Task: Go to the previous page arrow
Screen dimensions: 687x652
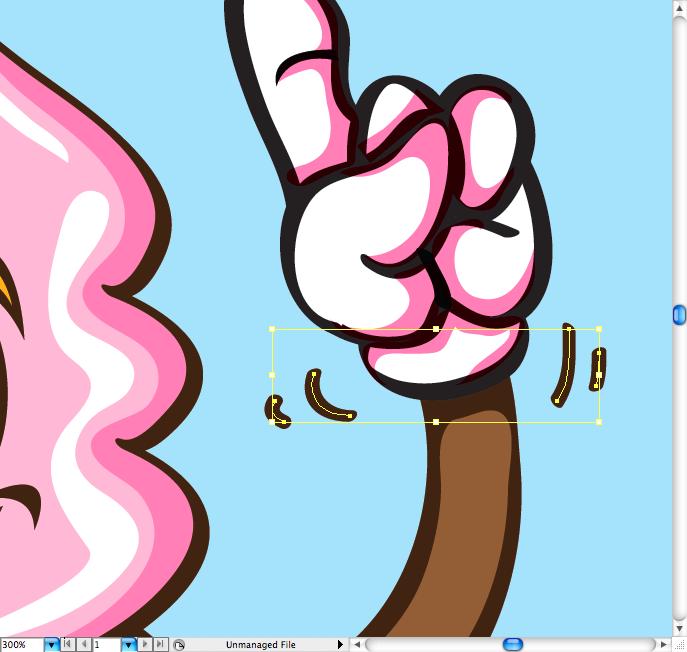Action: click(83, 645)
